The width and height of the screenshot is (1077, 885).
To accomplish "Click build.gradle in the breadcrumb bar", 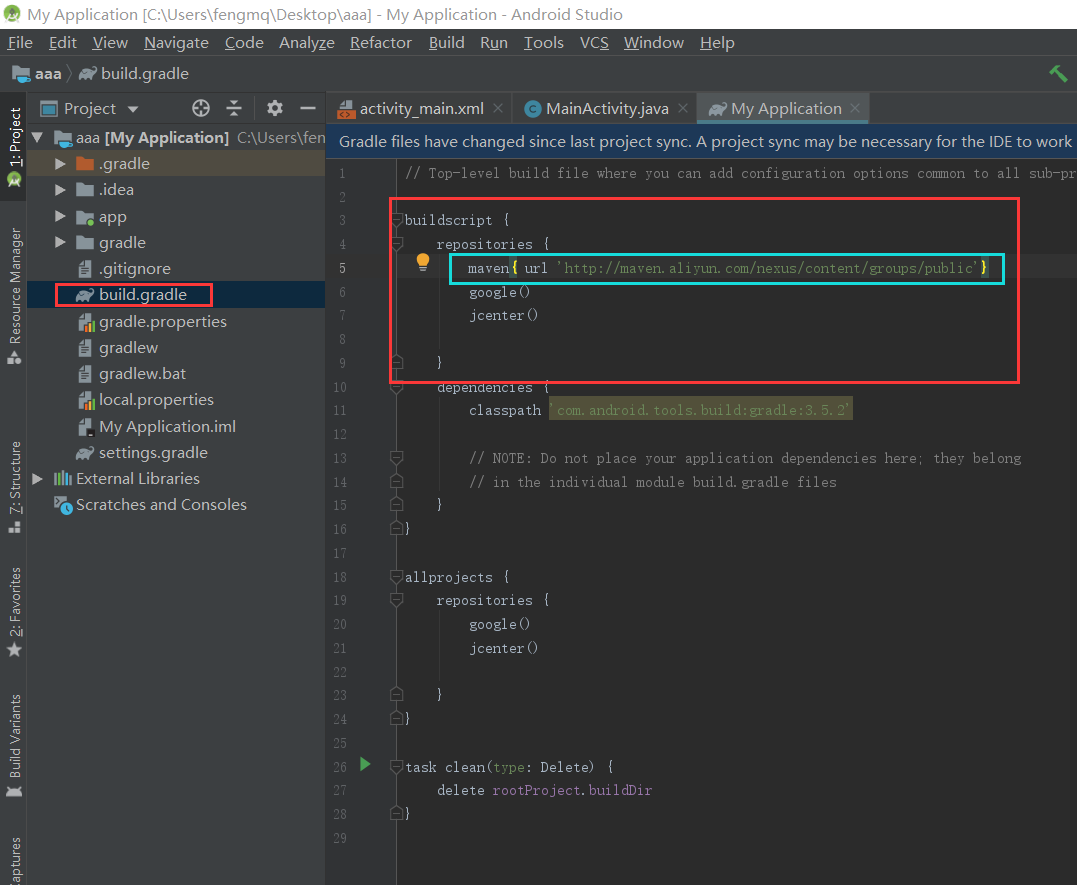I will 134,74.
